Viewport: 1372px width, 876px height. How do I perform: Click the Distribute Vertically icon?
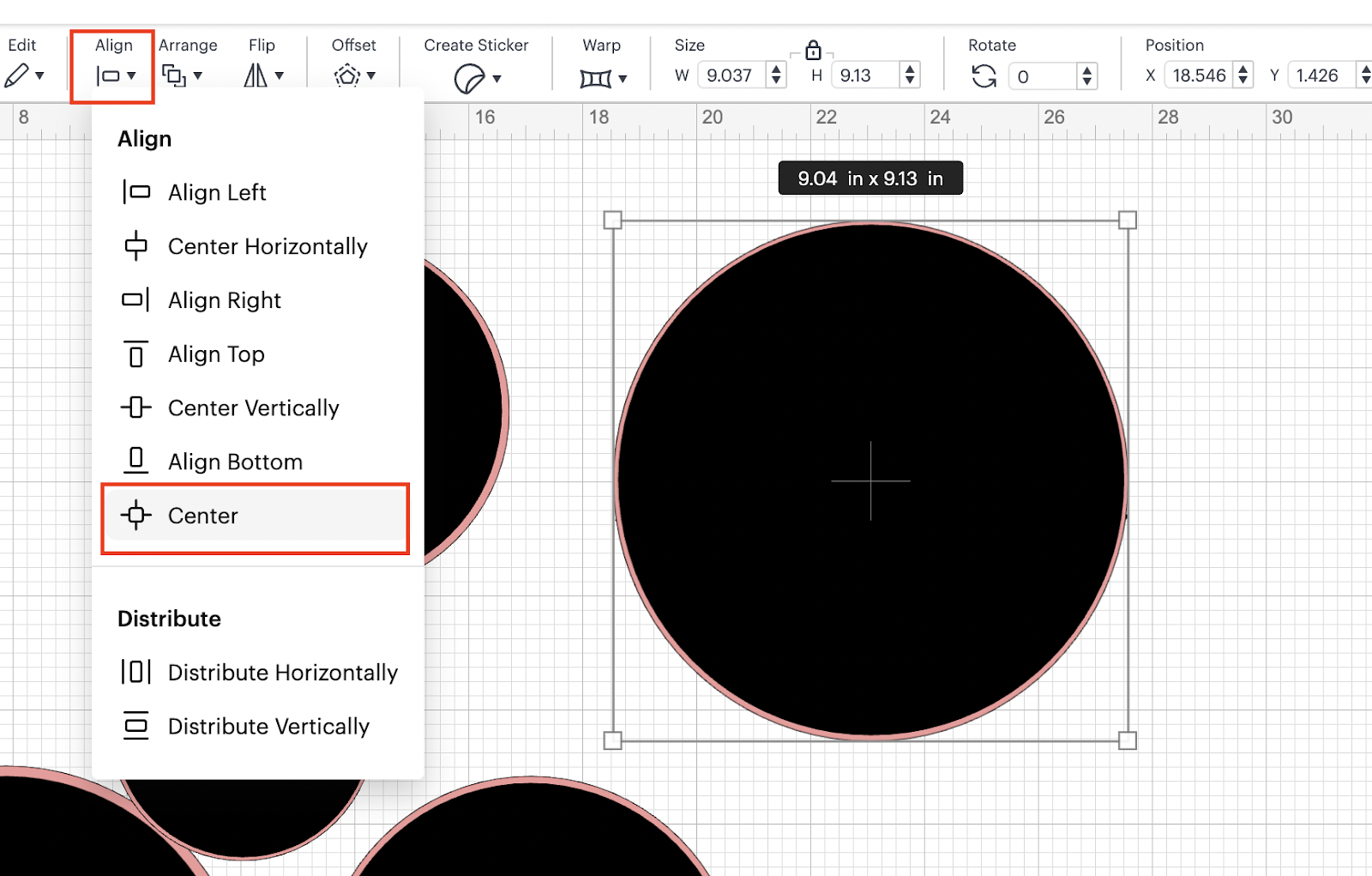click(x=135, y=725)
